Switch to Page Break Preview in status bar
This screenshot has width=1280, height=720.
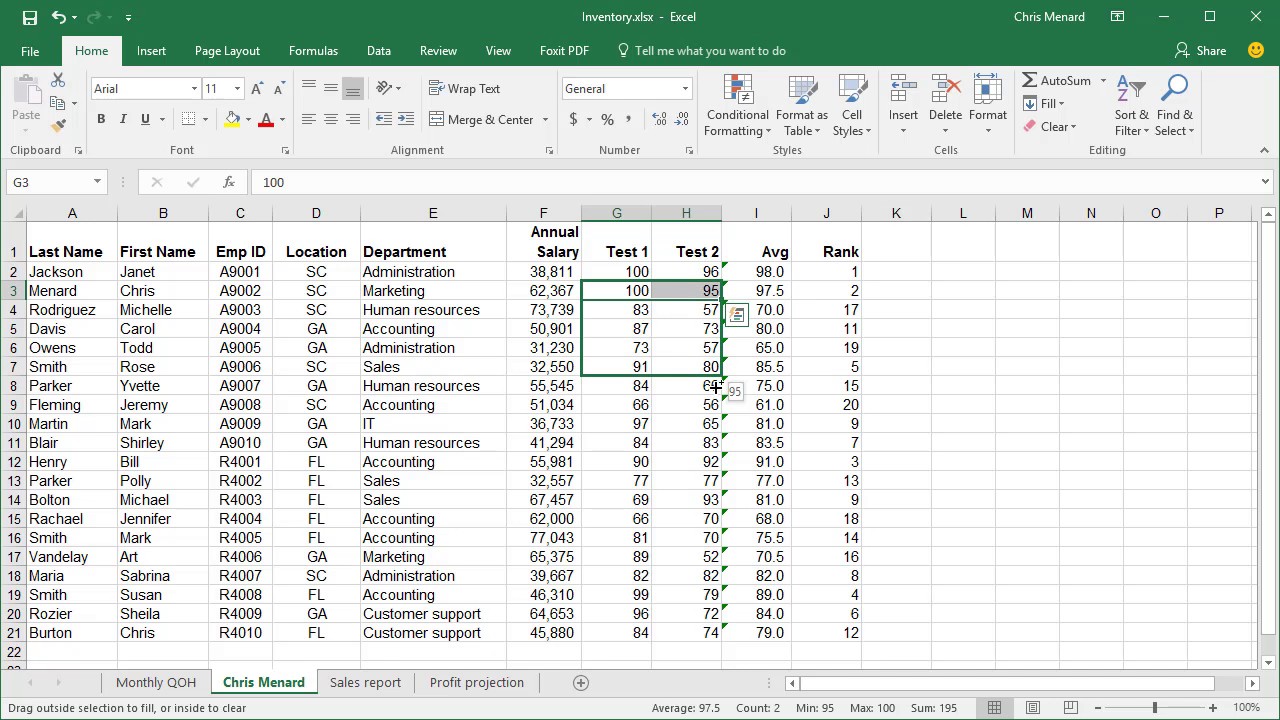coord(1070,708)
